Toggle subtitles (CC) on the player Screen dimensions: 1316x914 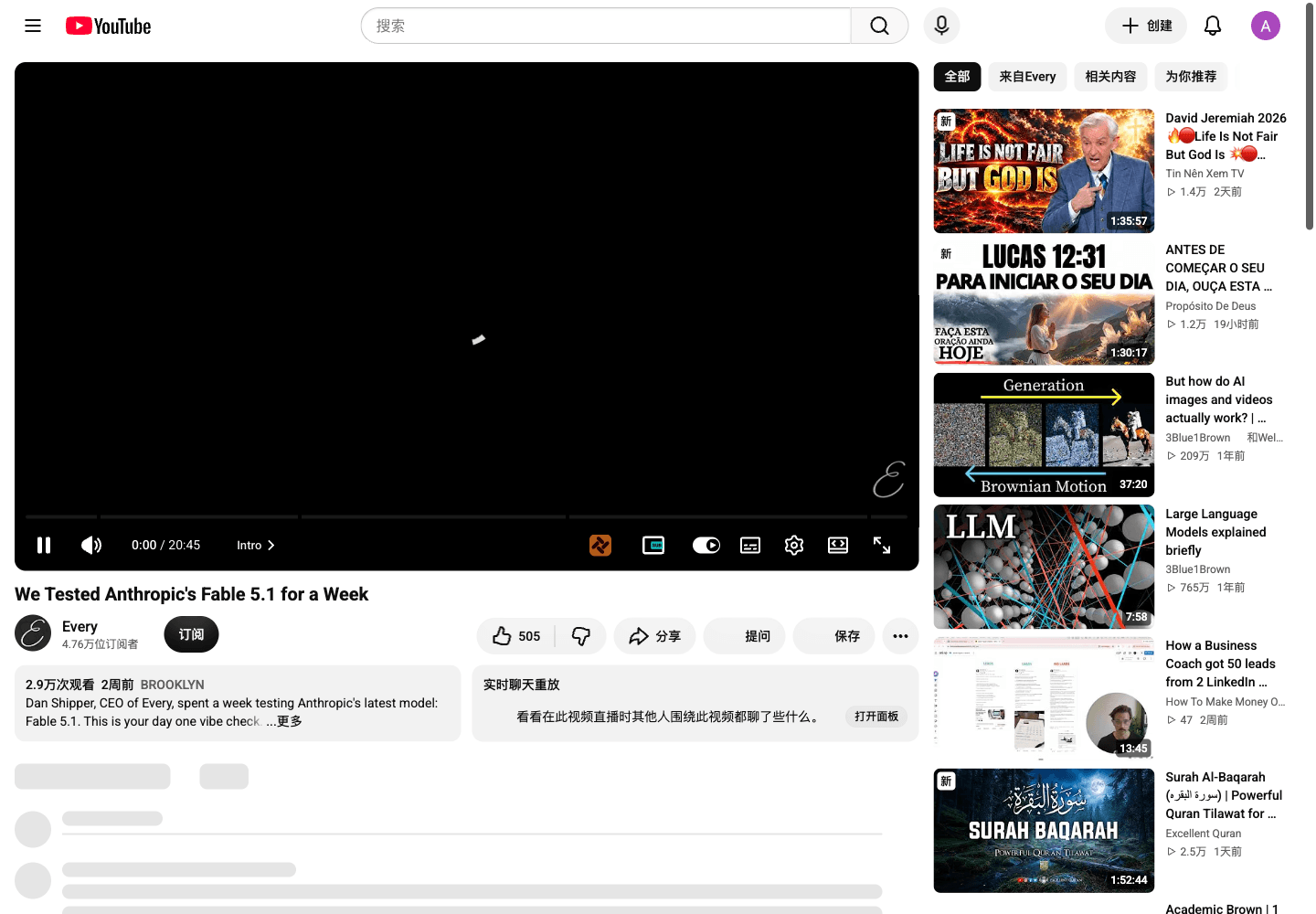coord(750,545)
